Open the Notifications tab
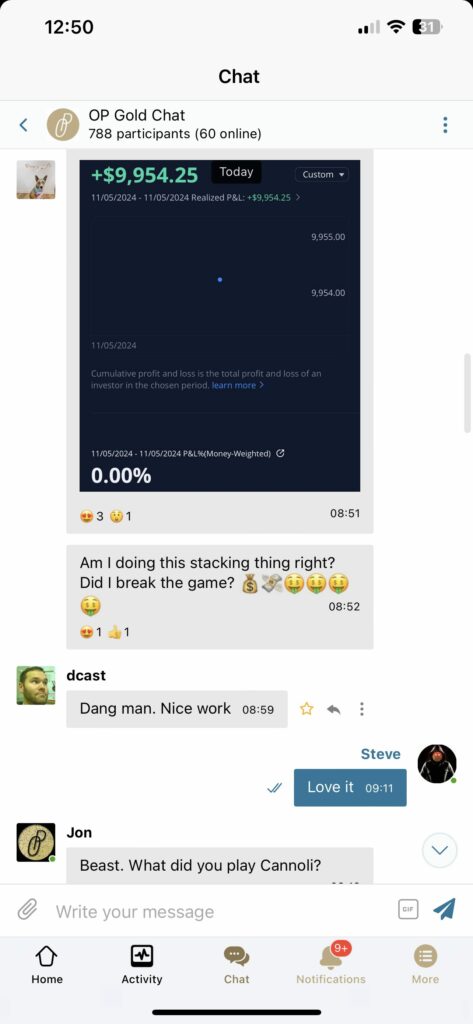This screenshot has height=1024, width=473. coord(331,965)
